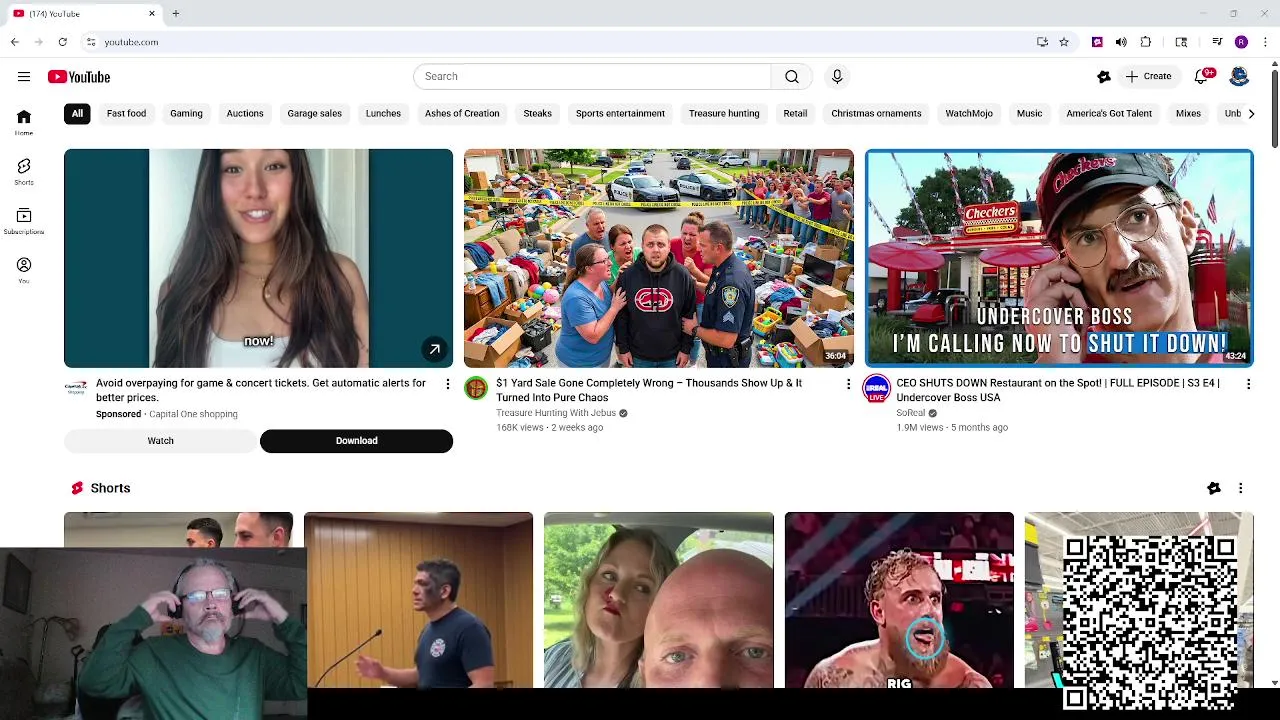Open the YouTube hamburger guide menu
1280x720 pixels.
[x=23, y=77]
